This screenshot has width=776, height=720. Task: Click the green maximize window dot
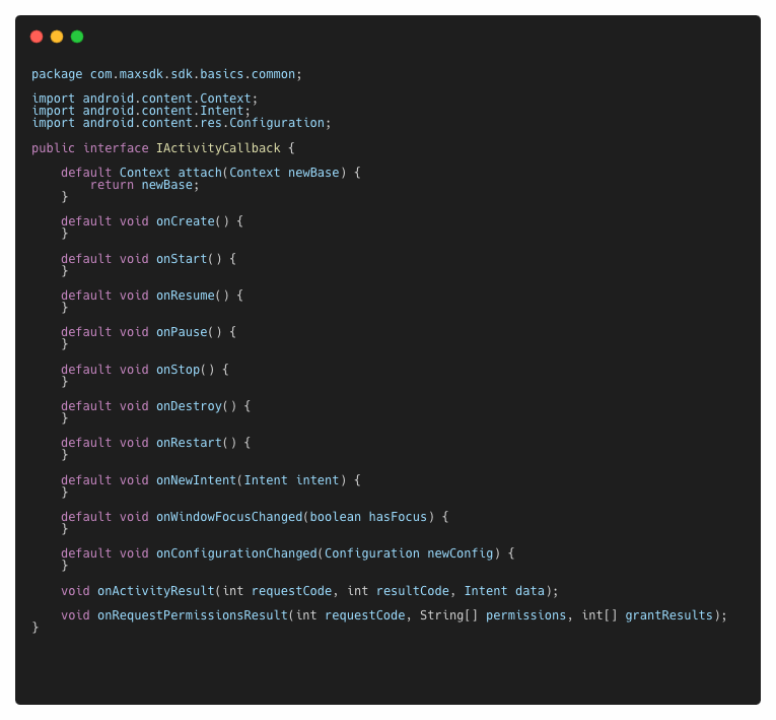[77, 37]
